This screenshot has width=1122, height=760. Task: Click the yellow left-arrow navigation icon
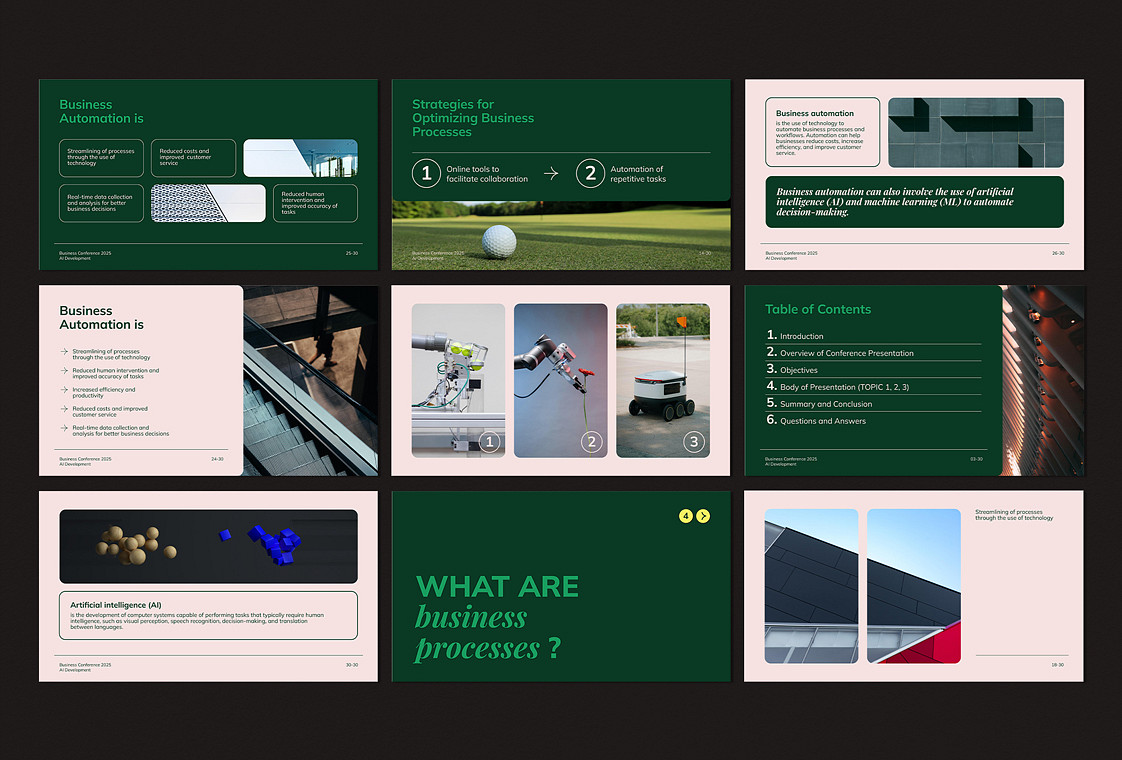[685, 516]
